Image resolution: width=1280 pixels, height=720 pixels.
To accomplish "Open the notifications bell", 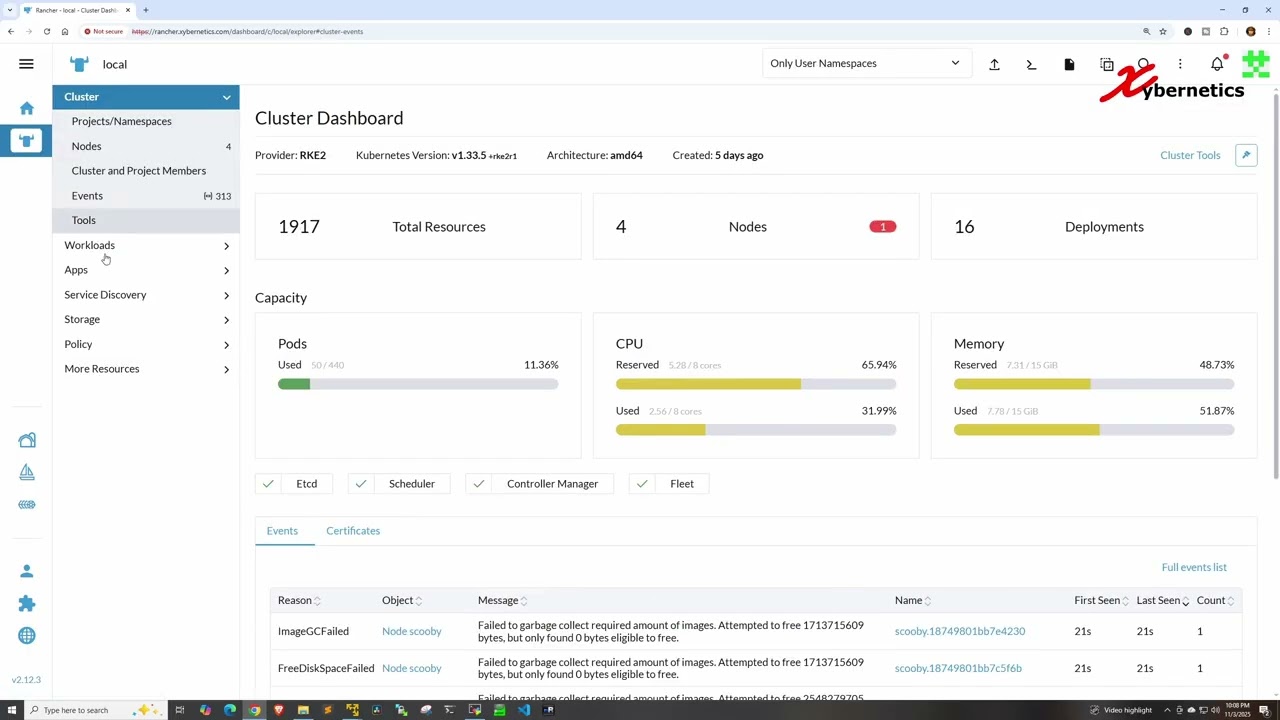I will [1217, 64].
